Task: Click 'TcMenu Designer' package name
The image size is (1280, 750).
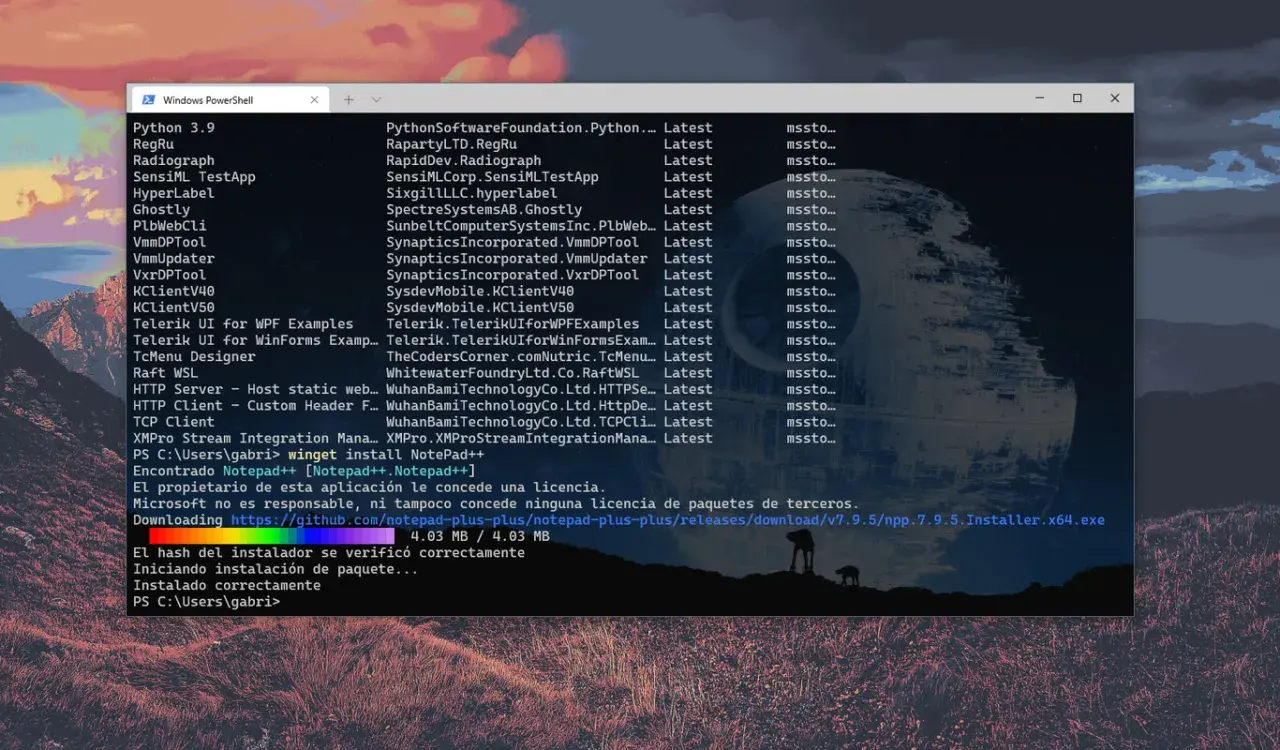Action: 194,357
